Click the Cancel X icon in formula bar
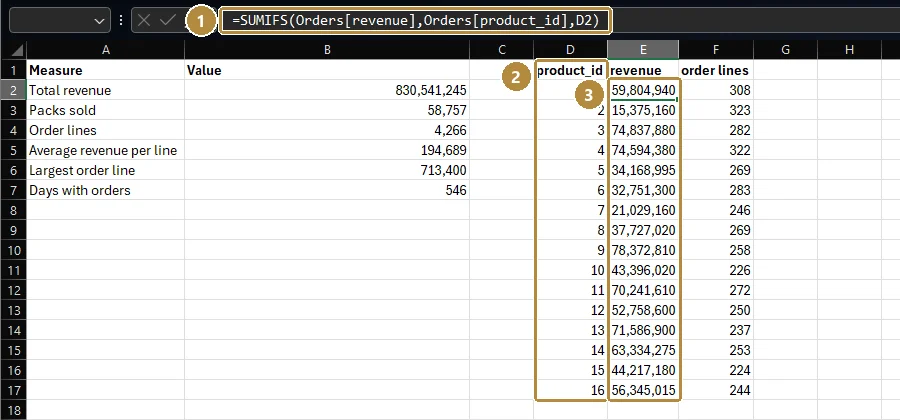Screen dimensions: 900x420 (144, 21)
